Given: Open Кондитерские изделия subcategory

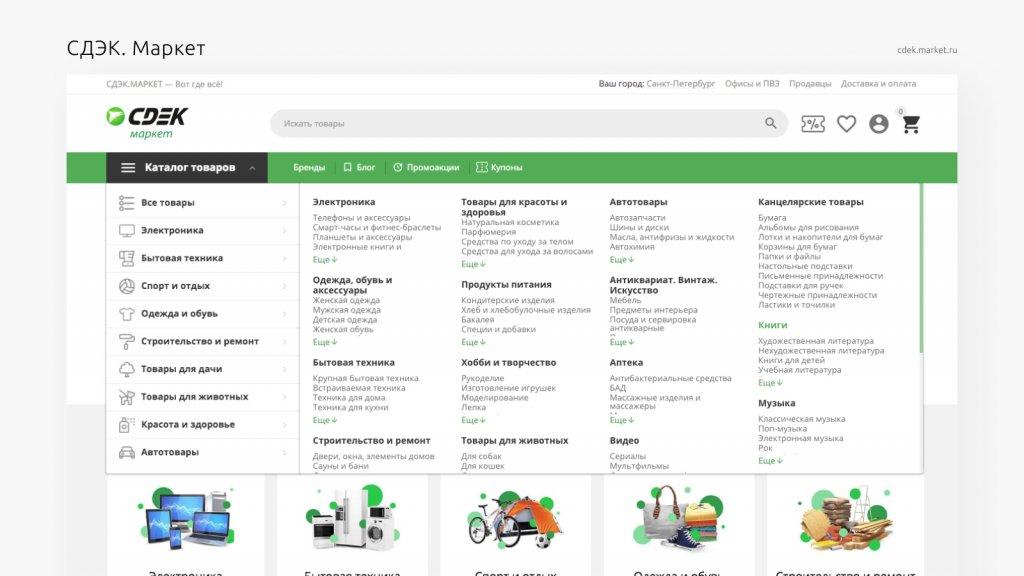Looking at the screenshot, I should pos(508,300).
